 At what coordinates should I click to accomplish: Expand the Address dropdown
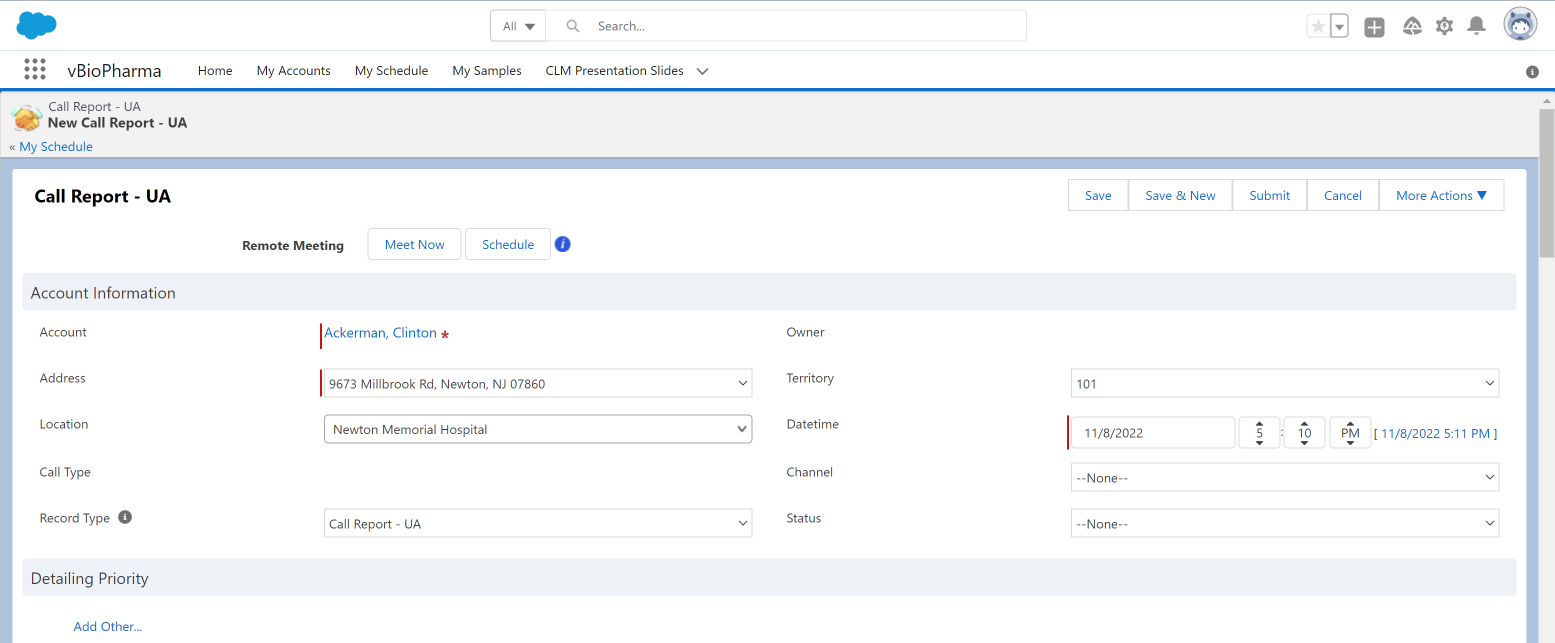pyautogui.click(x=742, y=384)
